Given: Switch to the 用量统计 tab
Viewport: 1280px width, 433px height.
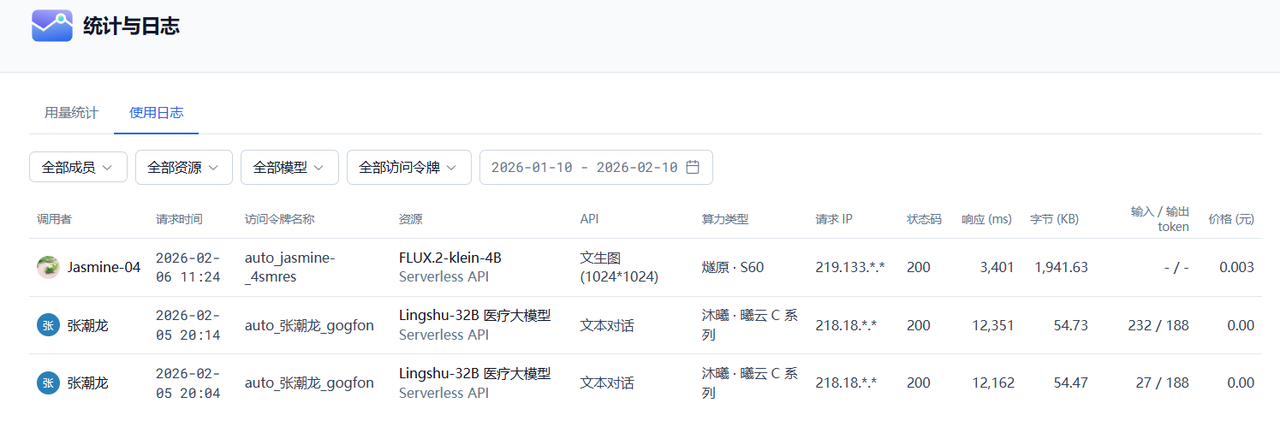Looking at the screenshot, I should tap(71, 113).
